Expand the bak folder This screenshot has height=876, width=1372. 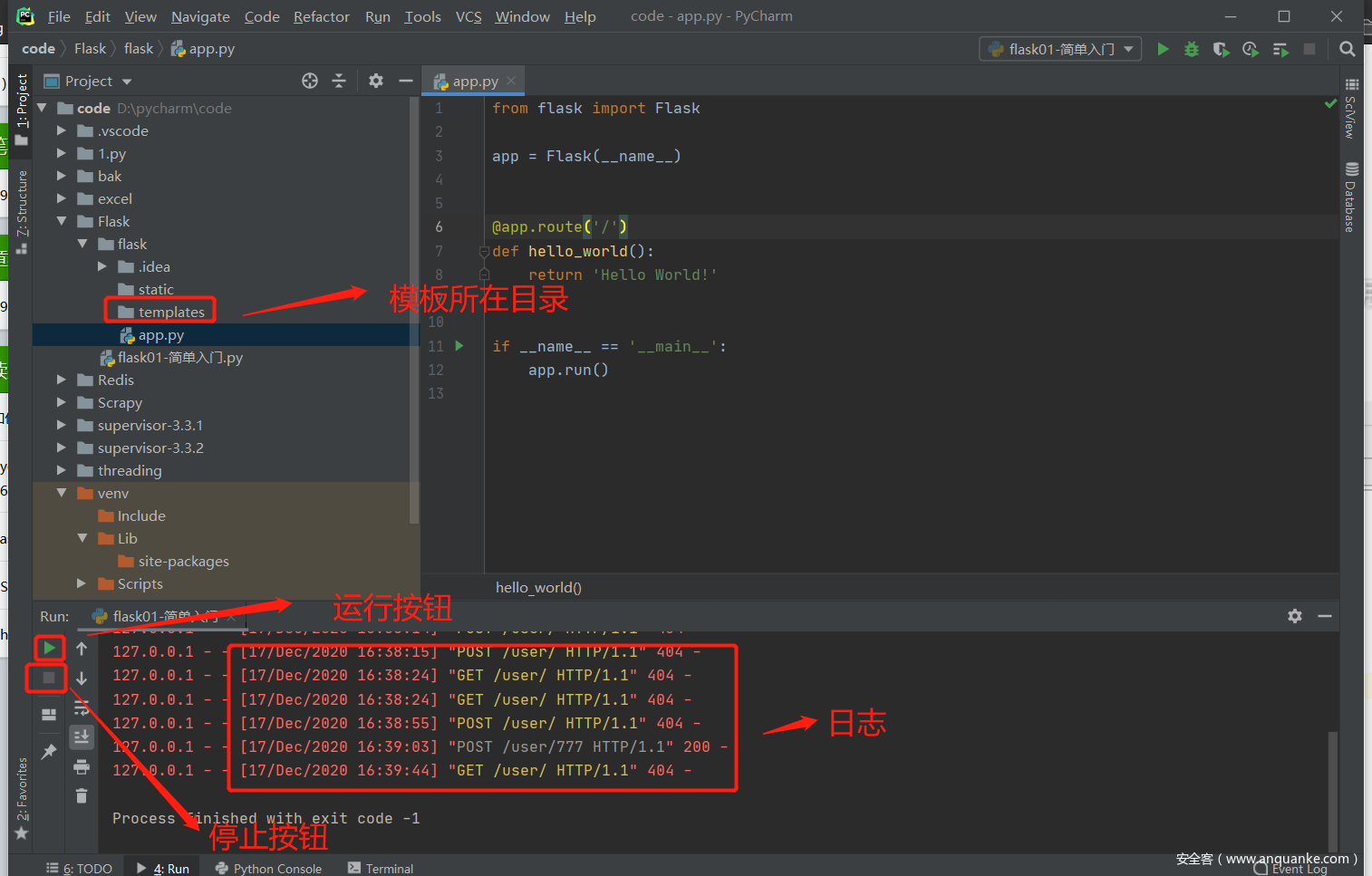[x=62, y=176]
